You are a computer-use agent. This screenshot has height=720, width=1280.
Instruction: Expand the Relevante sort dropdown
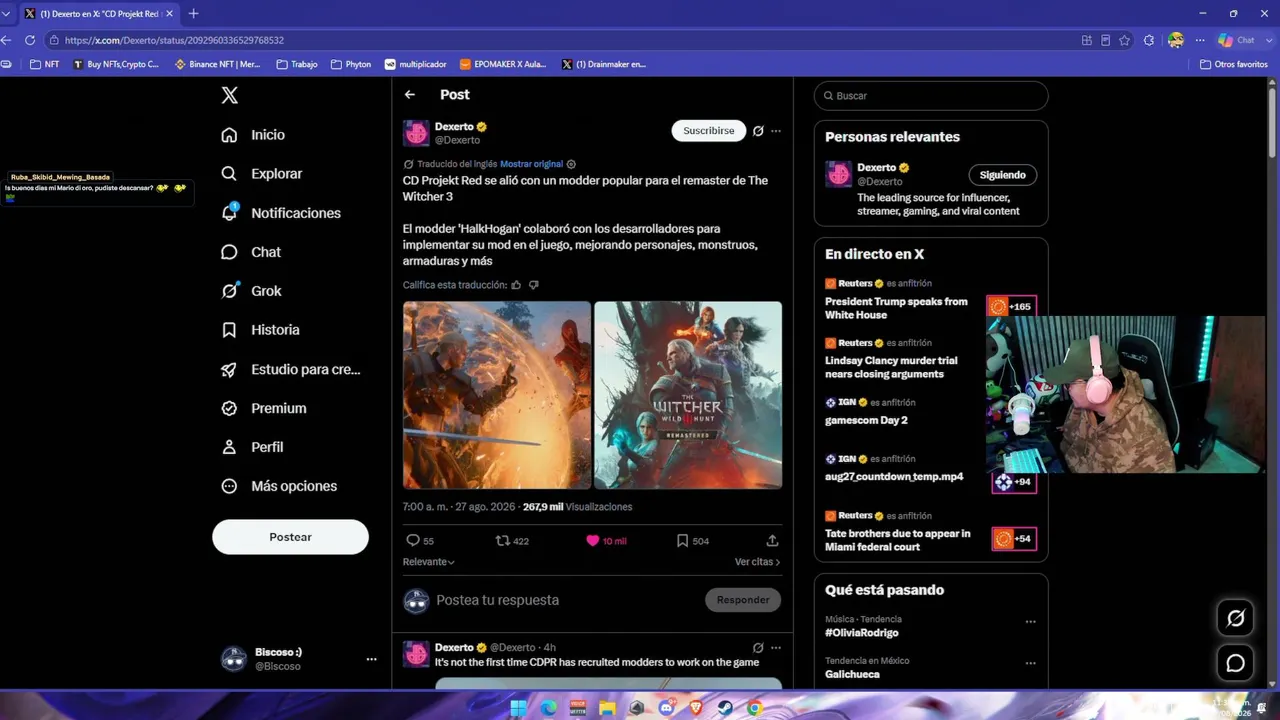tap(429, 562)
